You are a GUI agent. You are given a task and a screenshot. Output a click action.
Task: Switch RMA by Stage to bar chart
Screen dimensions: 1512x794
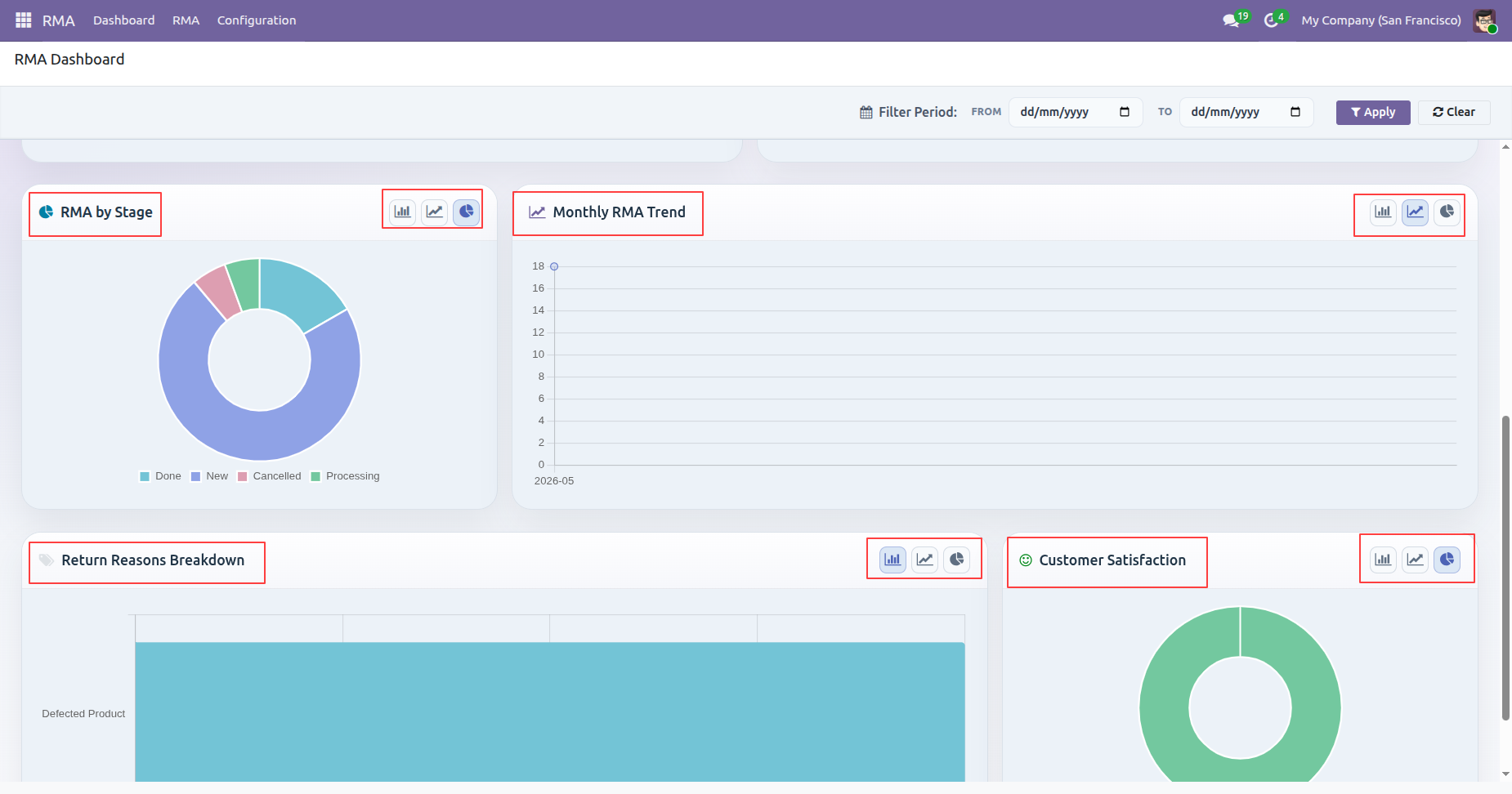pos(402,212)
